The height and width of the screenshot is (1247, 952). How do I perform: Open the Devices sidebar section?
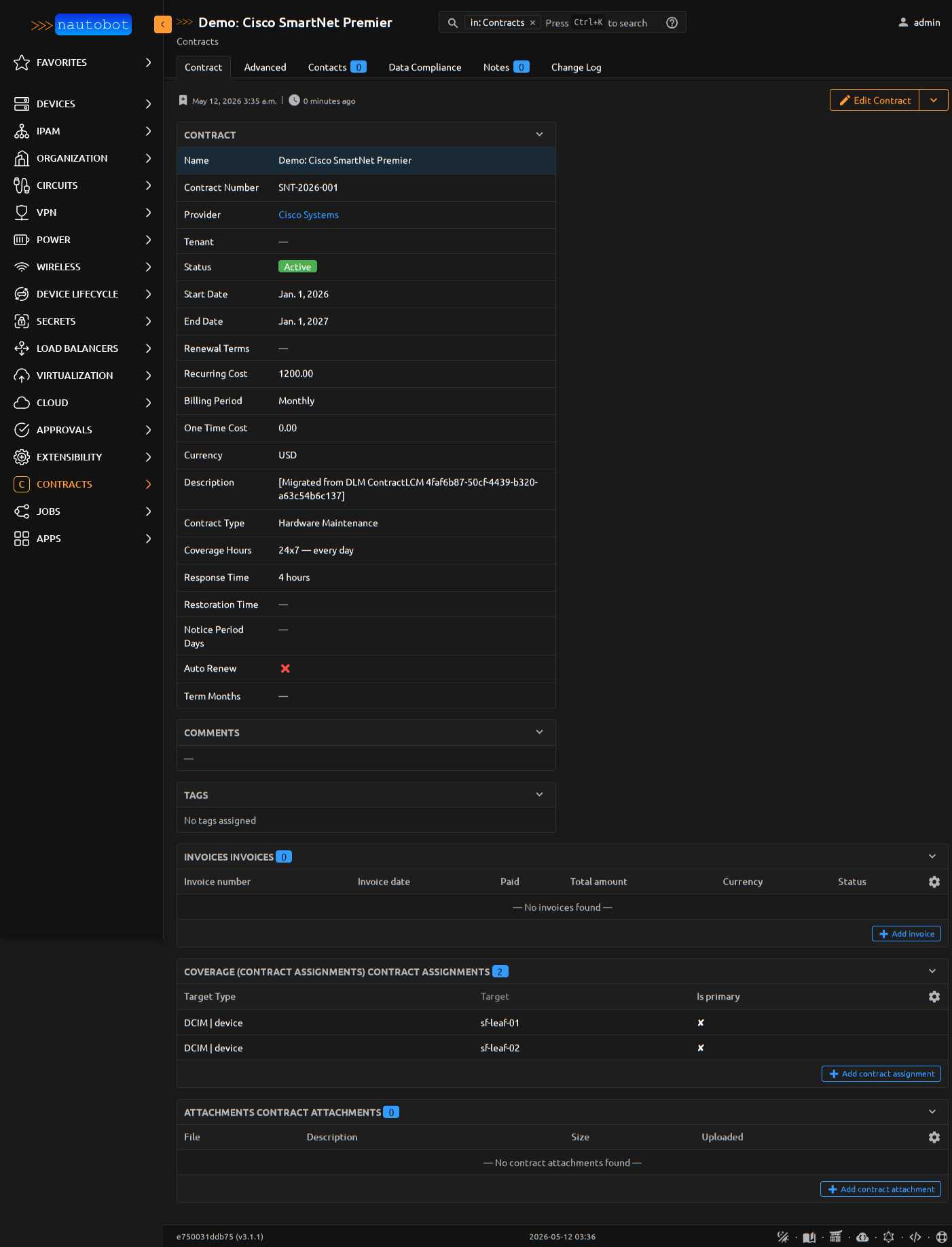[81, 104]
